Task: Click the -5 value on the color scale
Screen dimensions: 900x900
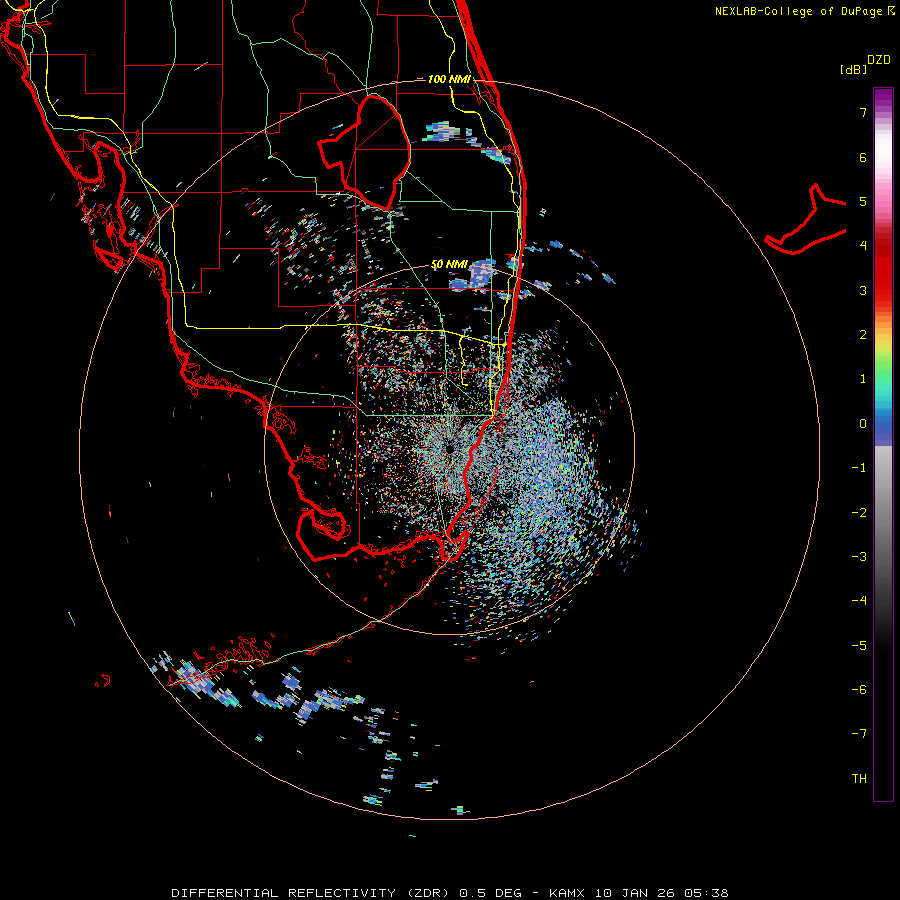Action: 859,646
